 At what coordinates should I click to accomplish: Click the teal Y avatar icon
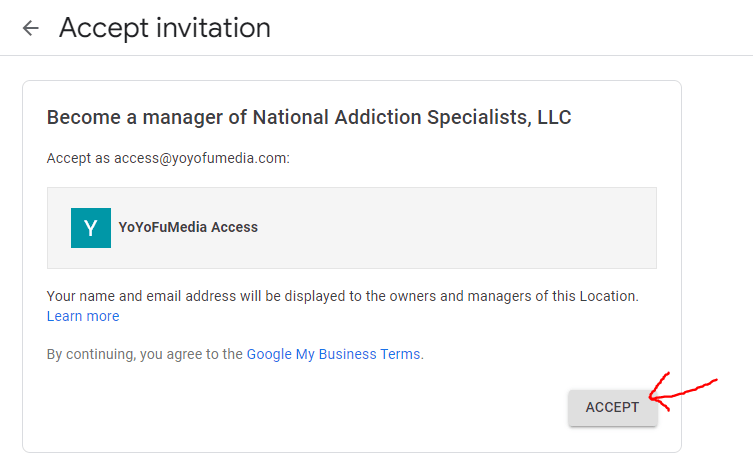91,228
